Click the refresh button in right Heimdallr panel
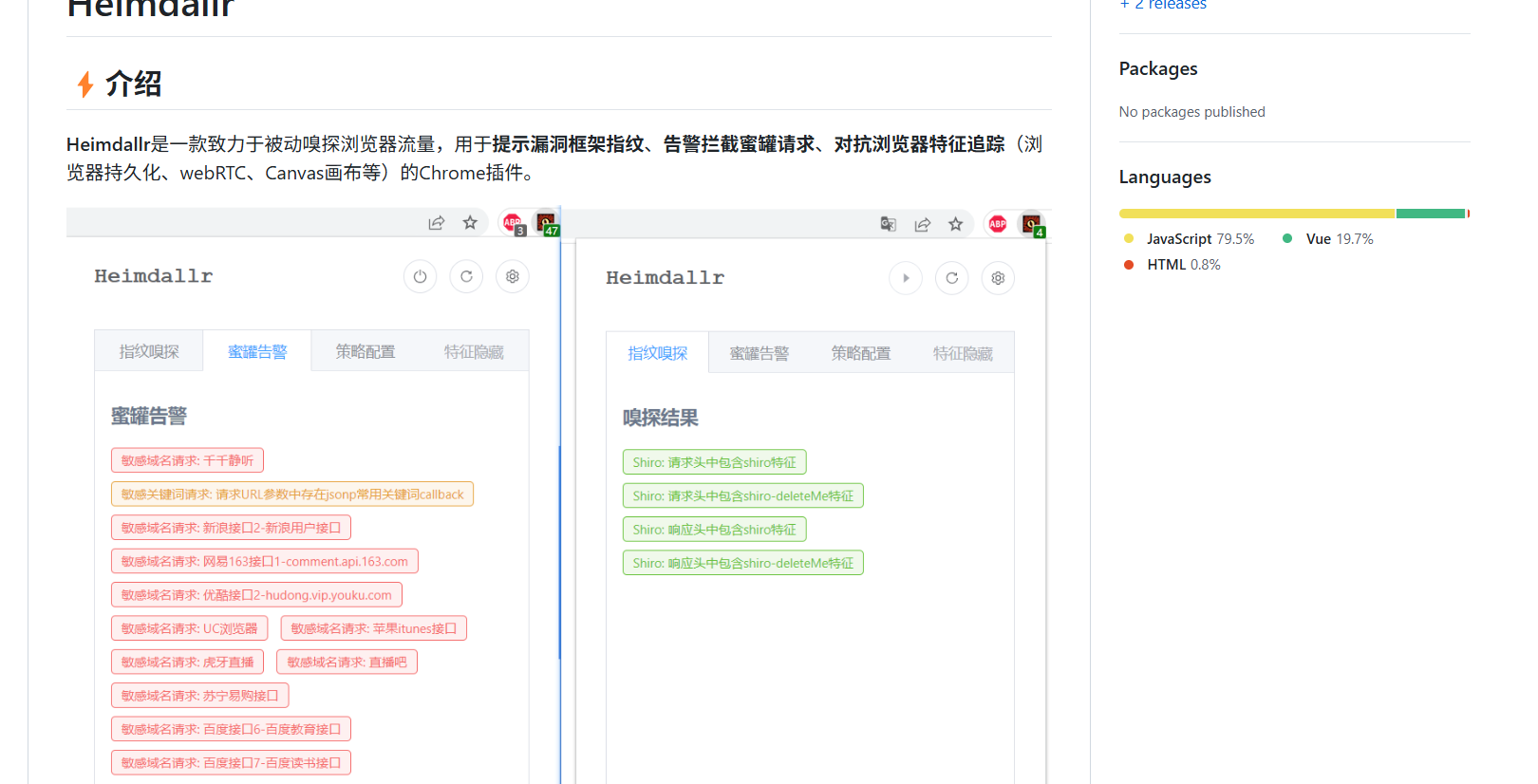This screenshot has width=1538, height=784. [952, 278]
